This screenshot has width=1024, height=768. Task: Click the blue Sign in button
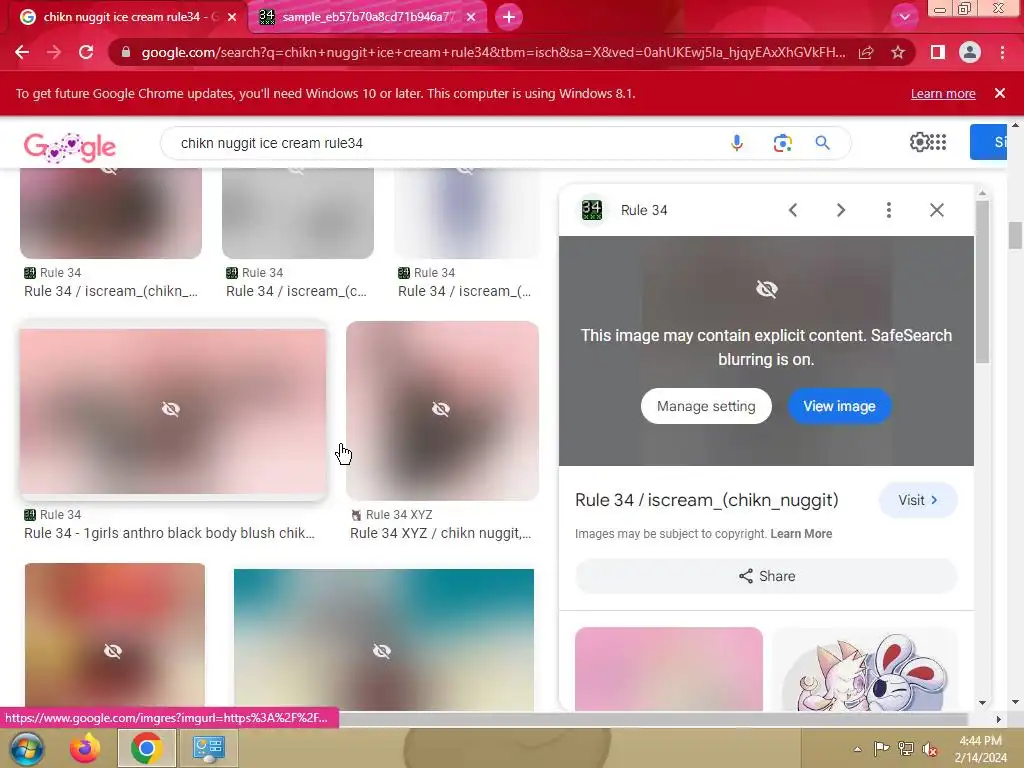tap(989, 142)
